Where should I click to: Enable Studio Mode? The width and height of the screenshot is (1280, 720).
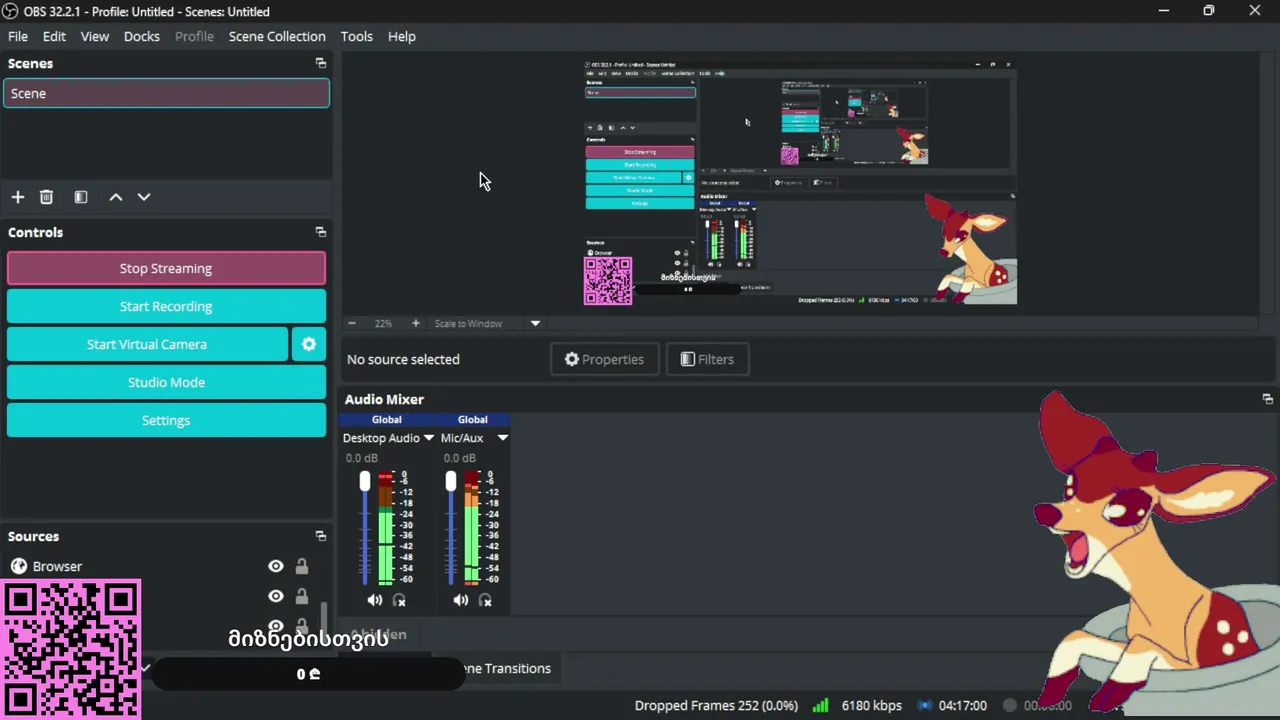click(x=166, y=382)
